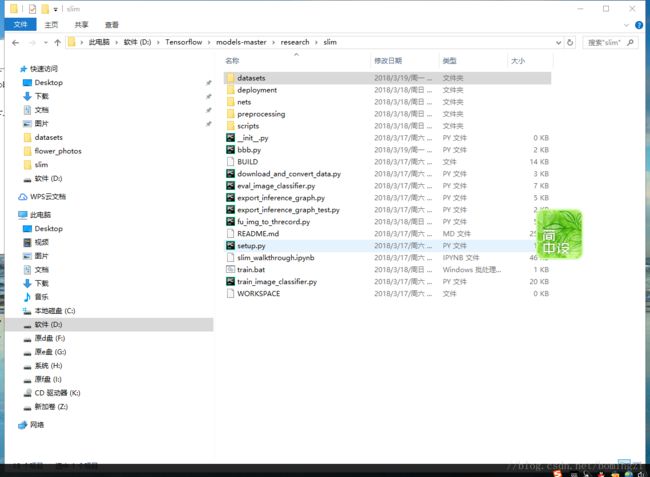This screenshot has width=650, height=477.
Task: Select export_inference_graph.py icon
Action: (230, 198)
